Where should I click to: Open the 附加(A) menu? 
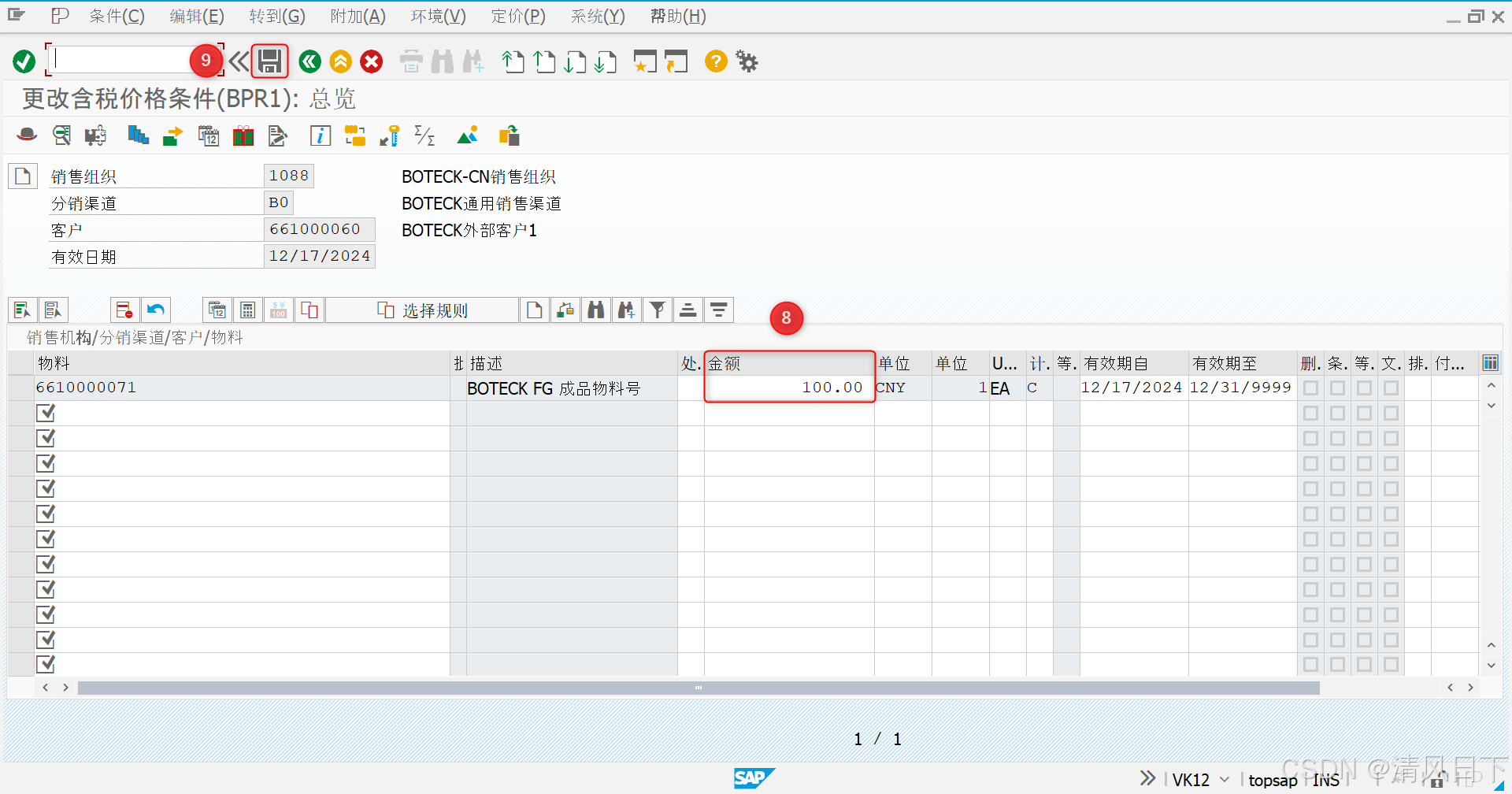point(358,16)
